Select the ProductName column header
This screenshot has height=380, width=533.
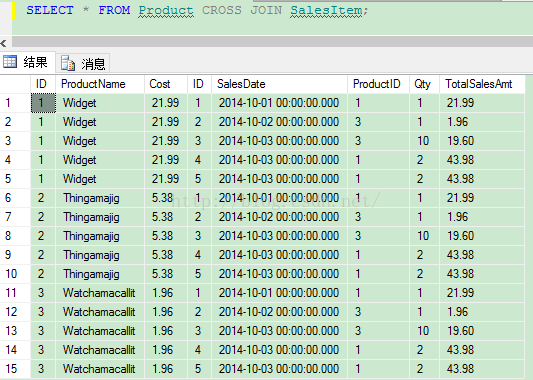[x=100, y=84]
